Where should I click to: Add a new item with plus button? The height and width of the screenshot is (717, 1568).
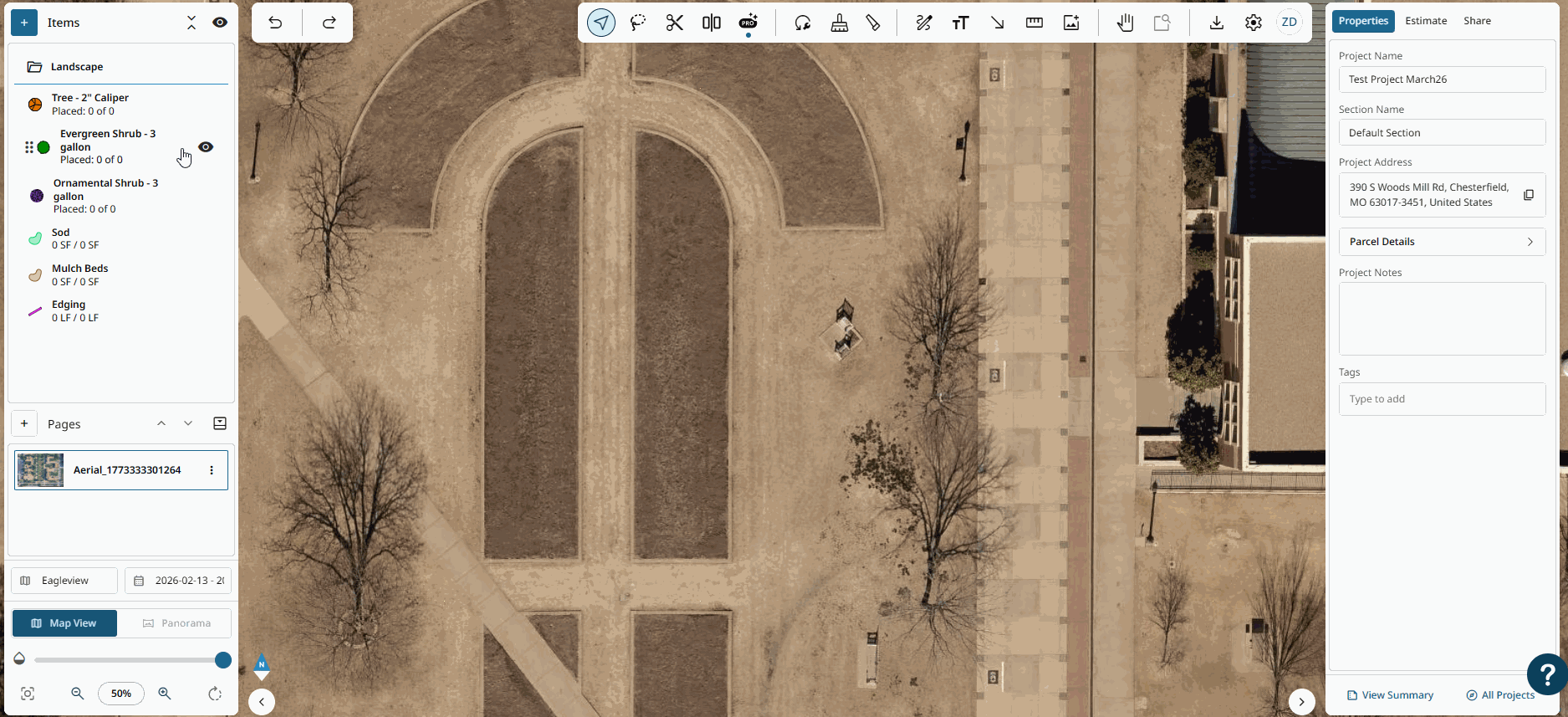[24, 23]
